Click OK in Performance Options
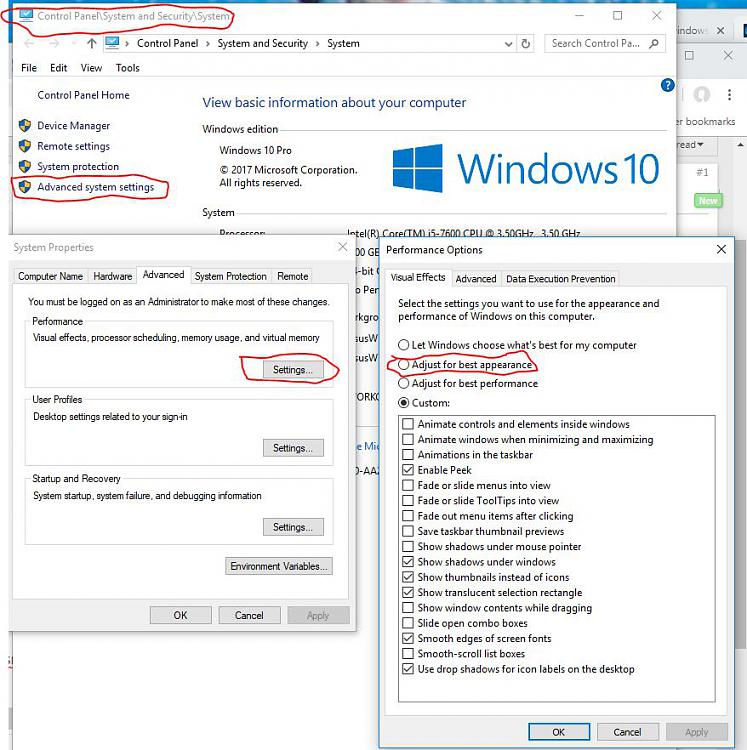 559,732
